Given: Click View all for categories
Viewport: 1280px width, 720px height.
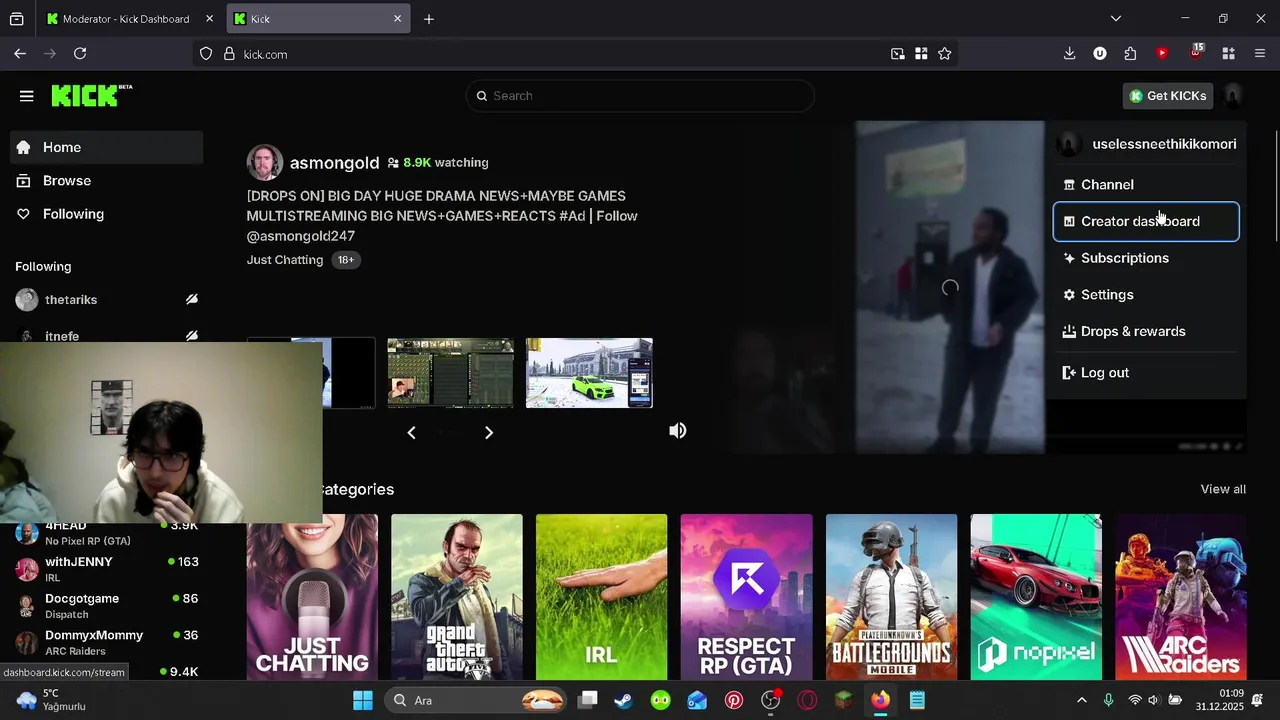Looking at the screenshot, I should [x=1223, y=489].
